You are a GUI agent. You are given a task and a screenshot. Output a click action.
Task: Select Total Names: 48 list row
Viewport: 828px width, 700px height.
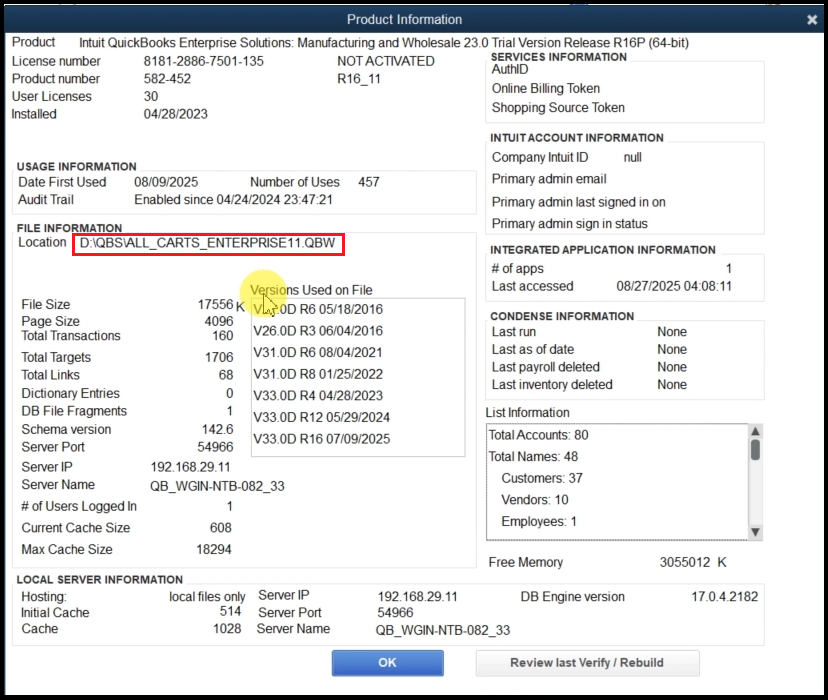tap(533, 457)
